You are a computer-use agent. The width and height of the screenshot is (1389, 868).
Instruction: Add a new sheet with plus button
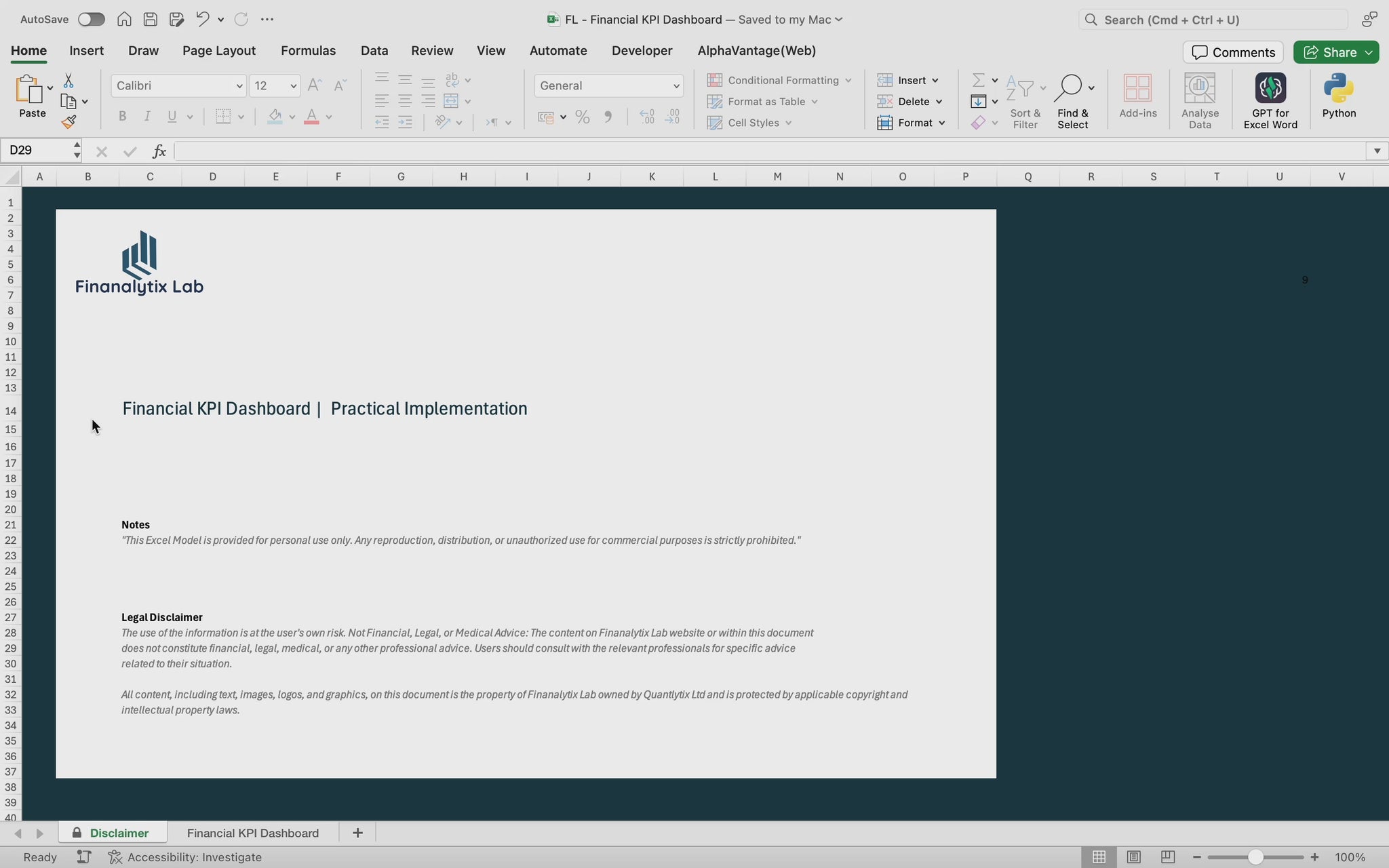click(x=357, y=833)
